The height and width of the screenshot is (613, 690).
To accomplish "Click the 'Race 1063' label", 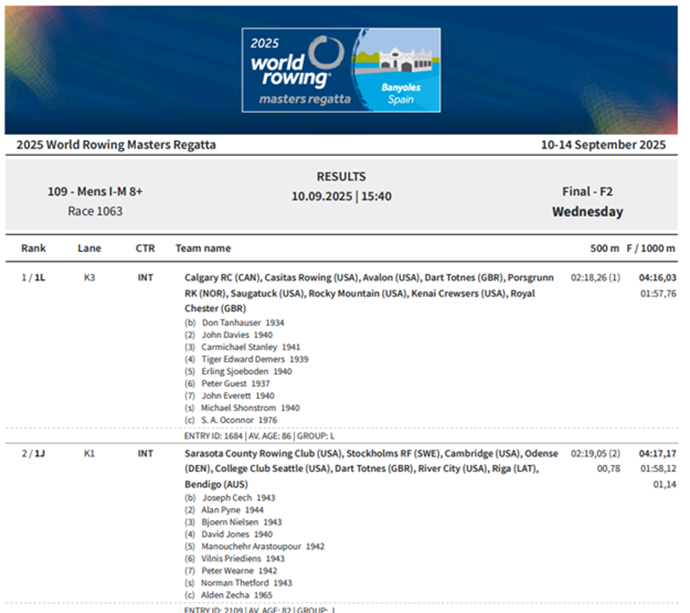I will tap(95, 211).
